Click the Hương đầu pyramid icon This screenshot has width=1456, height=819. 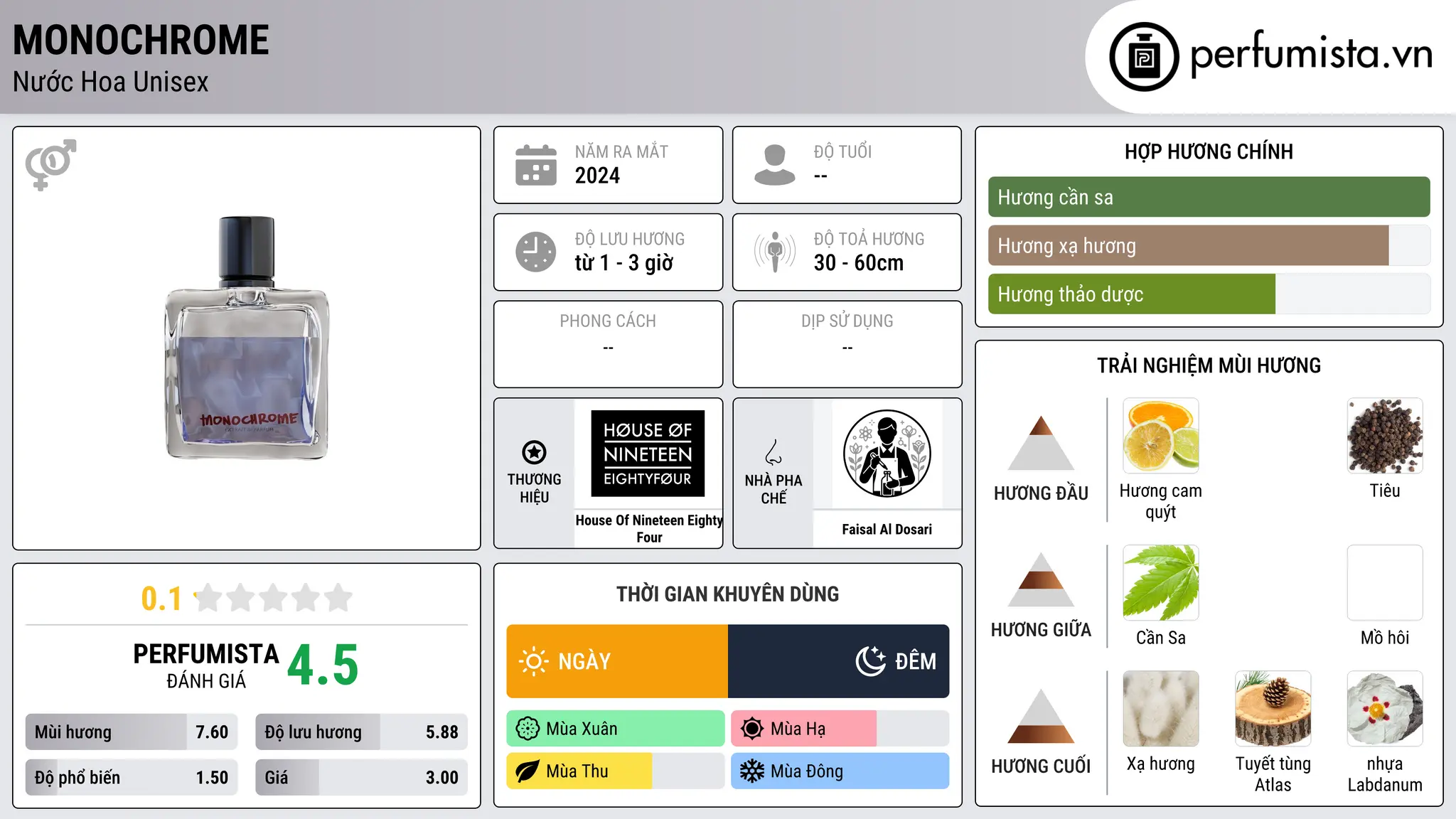pos(1041,443)
